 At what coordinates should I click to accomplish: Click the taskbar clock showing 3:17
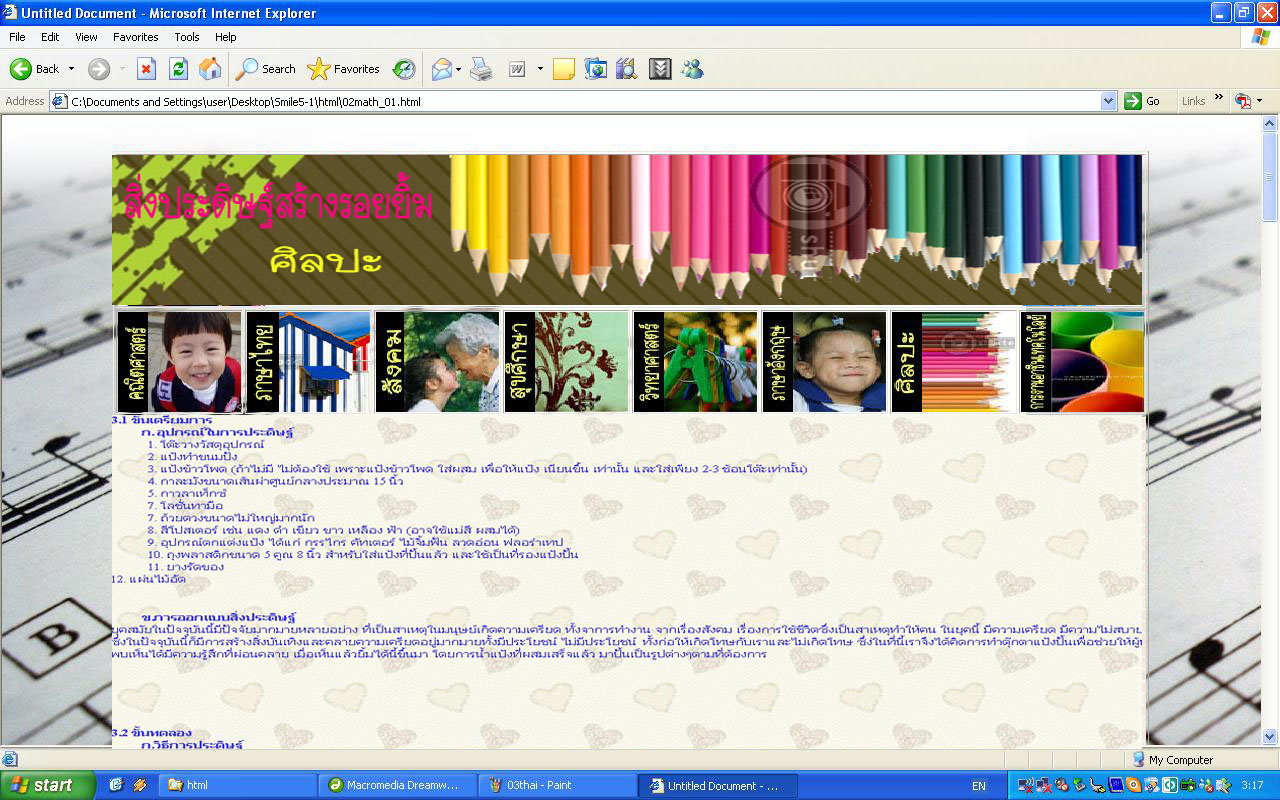point(1252,786)
